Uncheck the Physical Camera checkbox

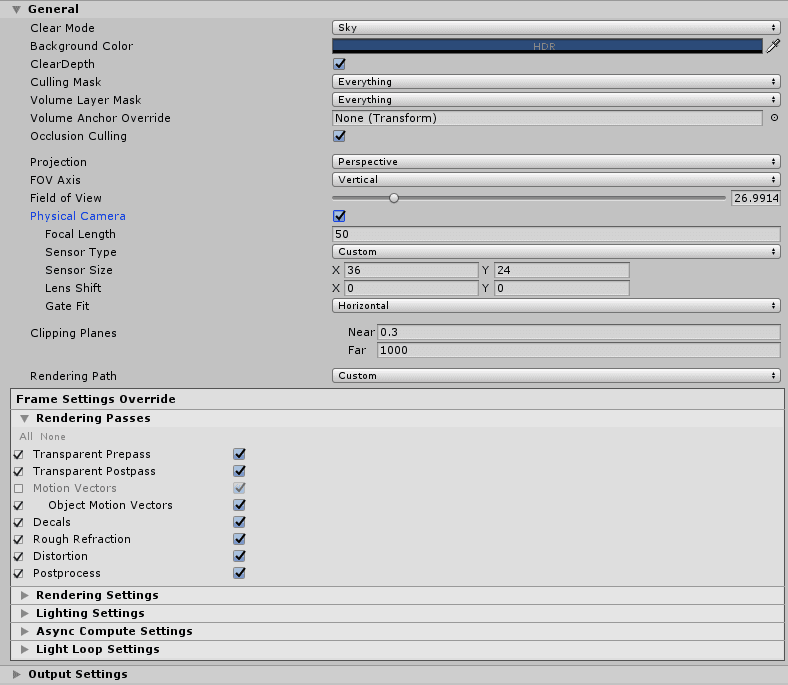[339, 216]
